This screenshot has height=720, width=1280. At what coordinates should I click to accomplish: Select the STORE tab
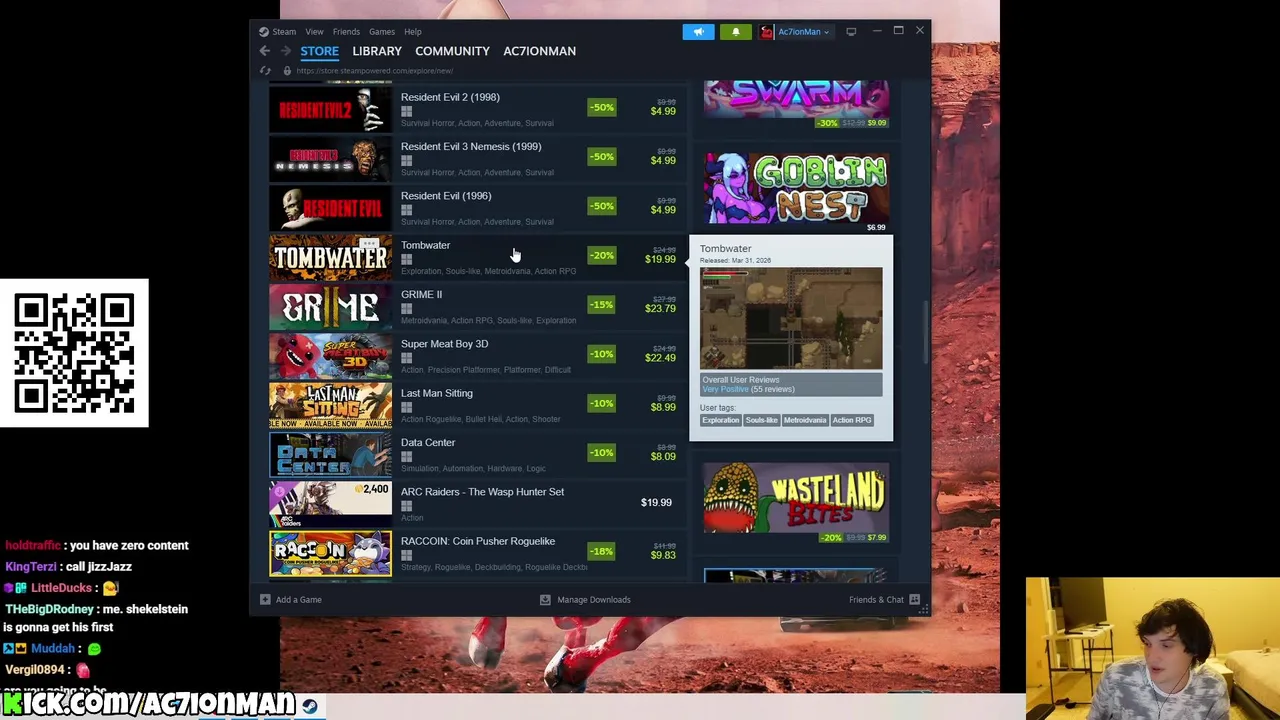coord(320,51)
